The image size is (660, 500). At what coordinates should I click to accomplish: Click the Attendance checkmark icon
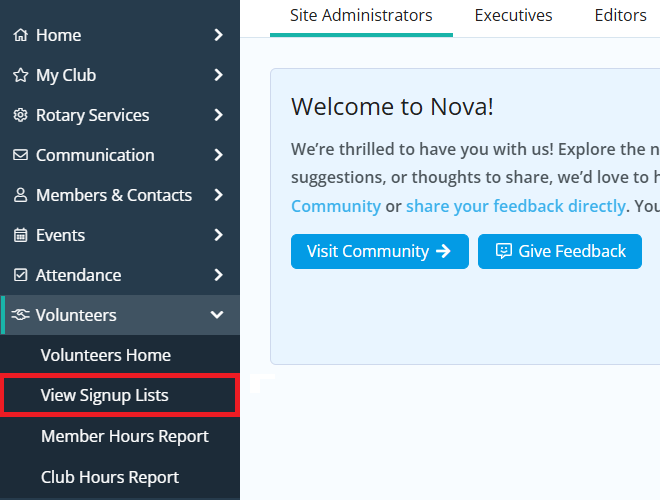(20, 275)
